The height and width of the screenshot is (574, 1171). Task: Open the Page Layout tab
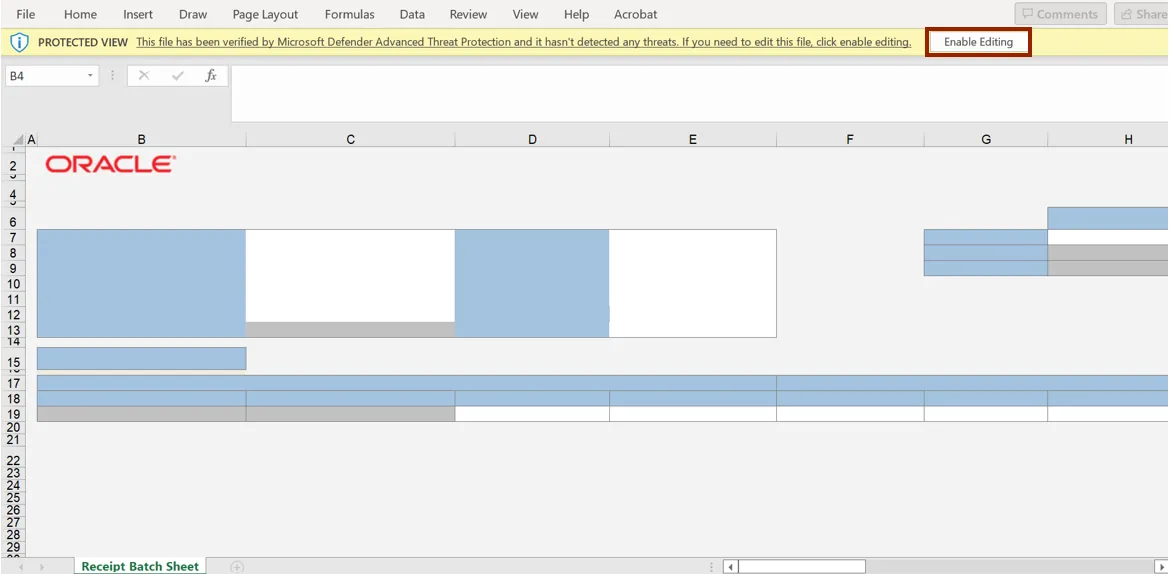click(265, 14)
